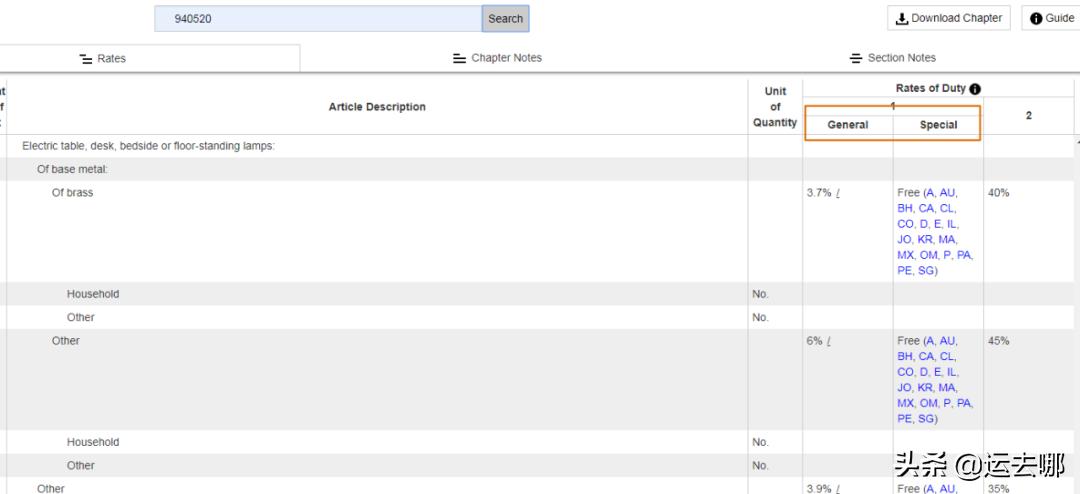Open footnote link beside the 6% rate
Image resolution: width=1080 pixels, height=494 pixels.
tap(830, 341)
